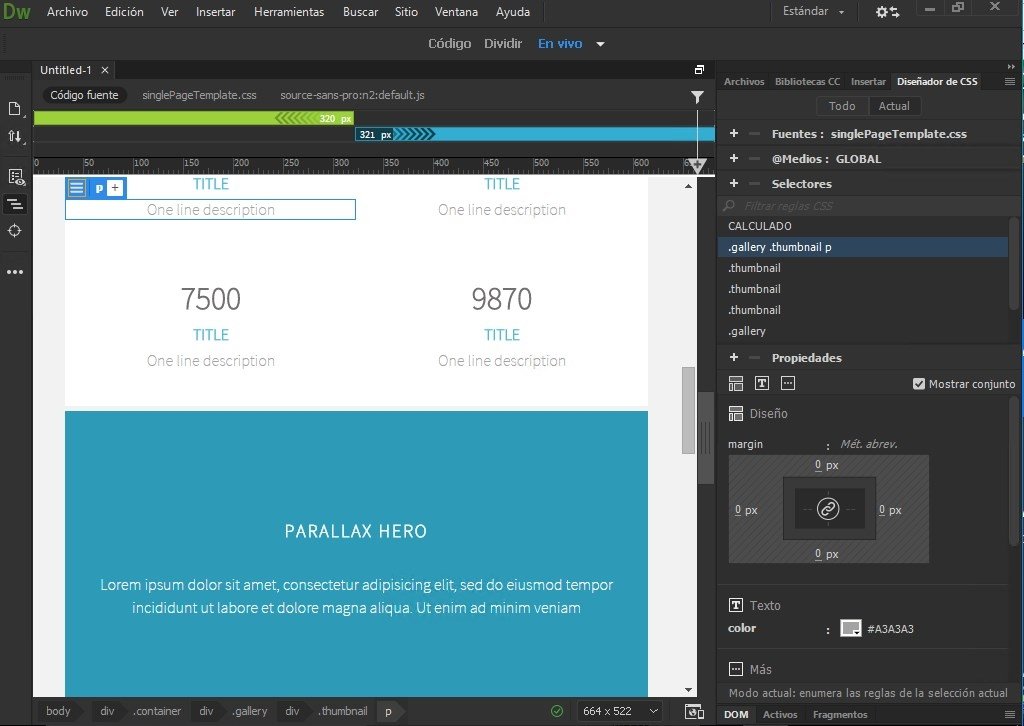Switch to the DOM panel tab
The height and width of the screenshot is (726, 1024).
[x=736, y=714]
